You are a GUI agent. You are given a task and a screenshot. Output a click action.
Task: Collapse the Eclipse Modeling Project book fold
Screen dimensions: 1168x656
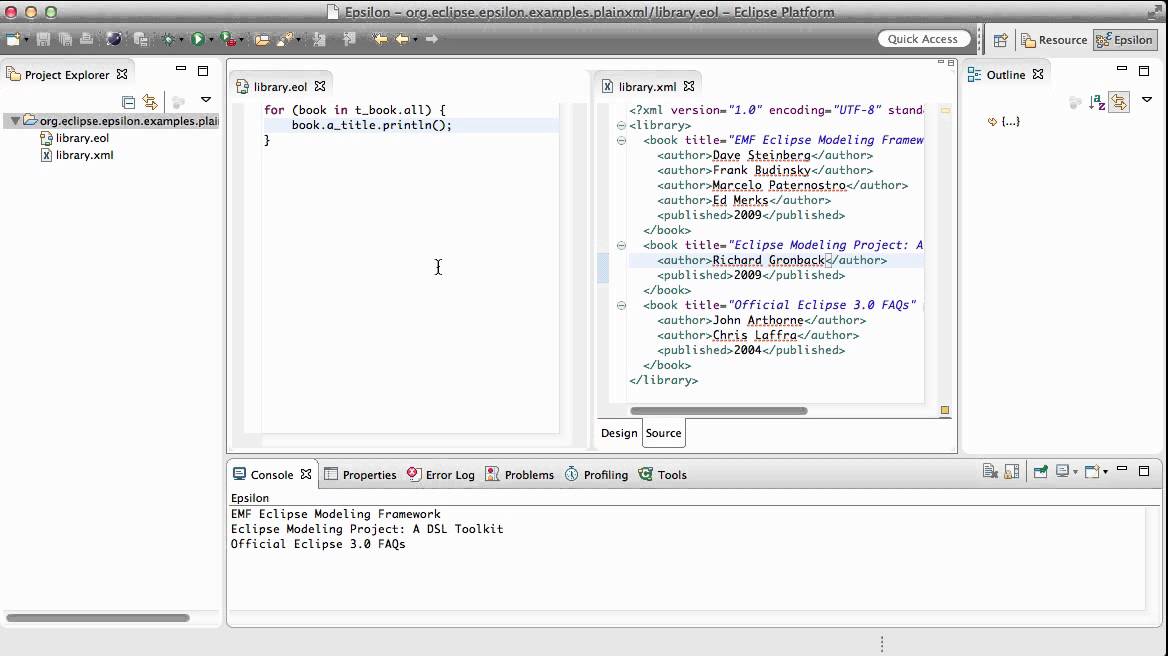click(621, 245)
